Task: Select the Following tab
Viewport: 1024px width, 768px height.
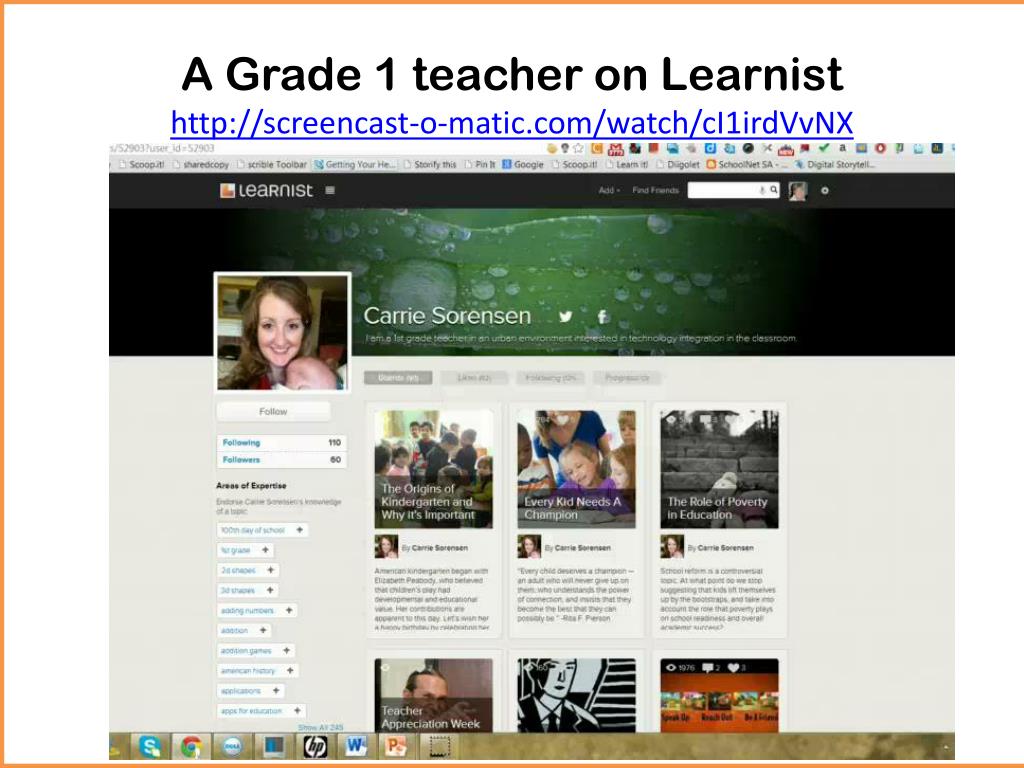Action: [x=551, y=377]
